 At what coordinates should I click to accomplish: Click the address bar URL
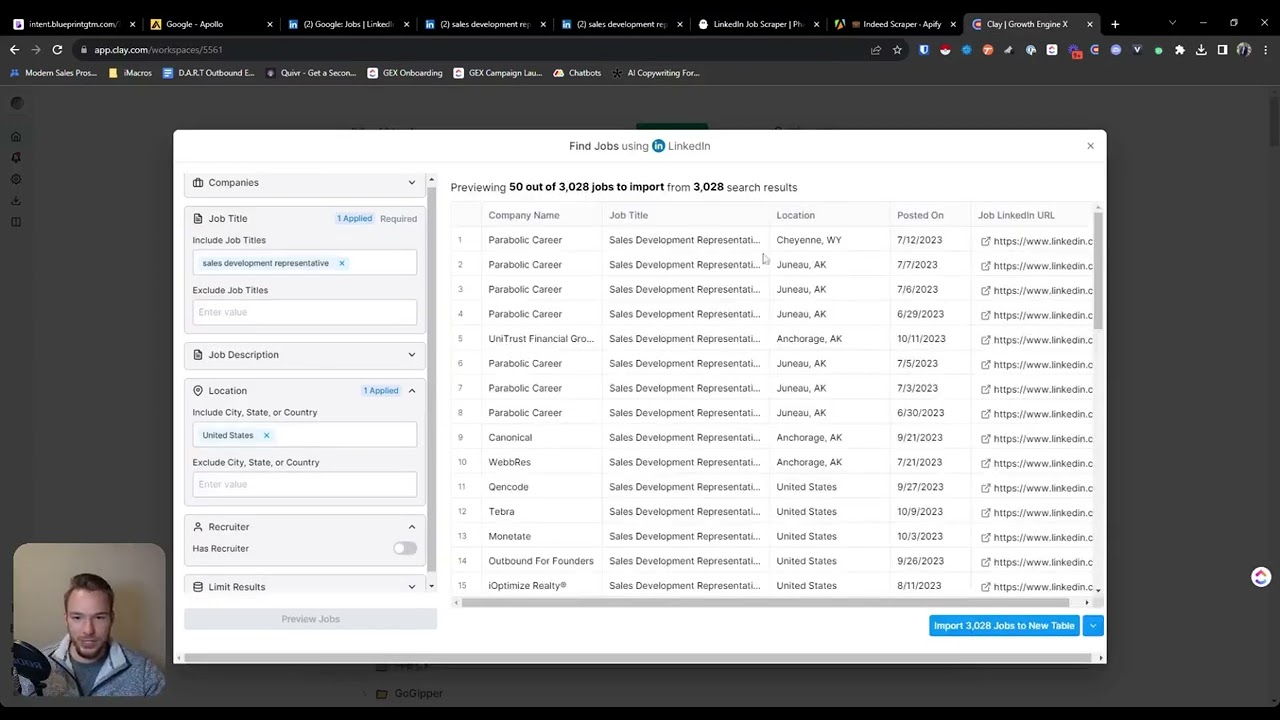tap(158, 50)
